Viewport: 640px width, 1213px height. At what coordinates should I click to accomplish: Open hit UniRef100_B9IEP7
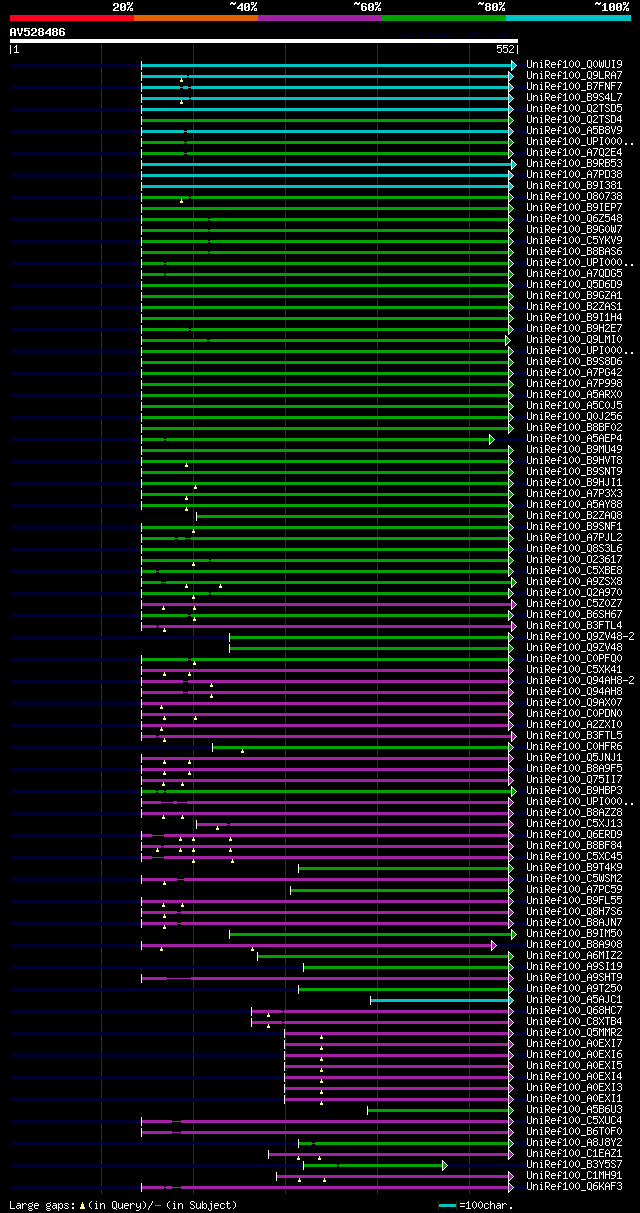click(x=575, y=208)
